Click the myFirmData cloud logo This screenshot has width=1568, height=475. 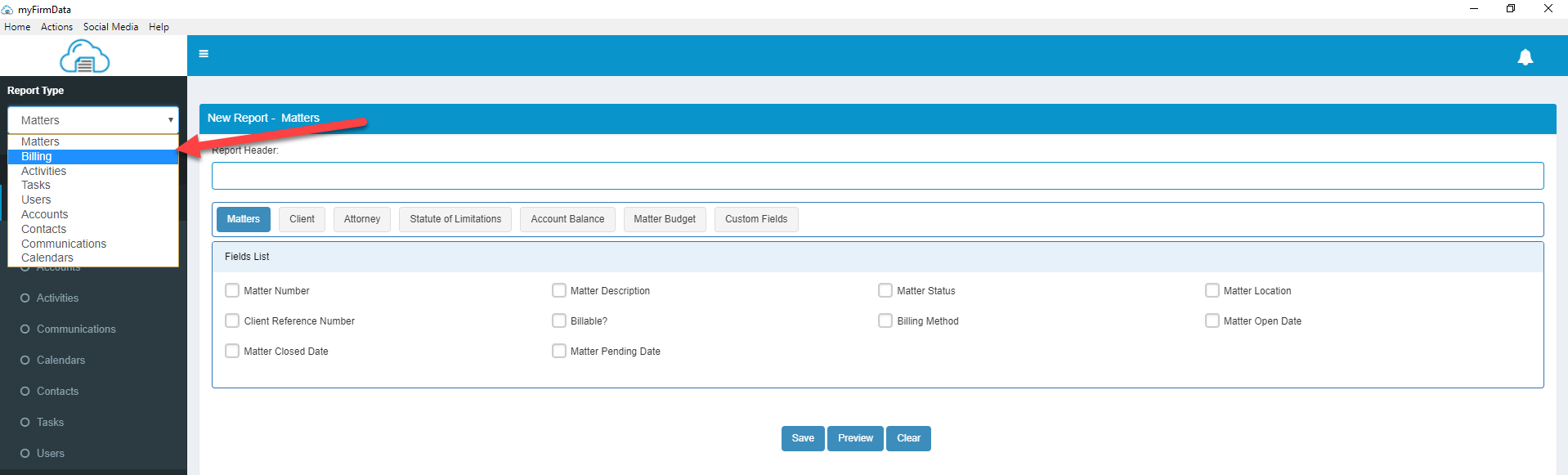coord(85,56)
